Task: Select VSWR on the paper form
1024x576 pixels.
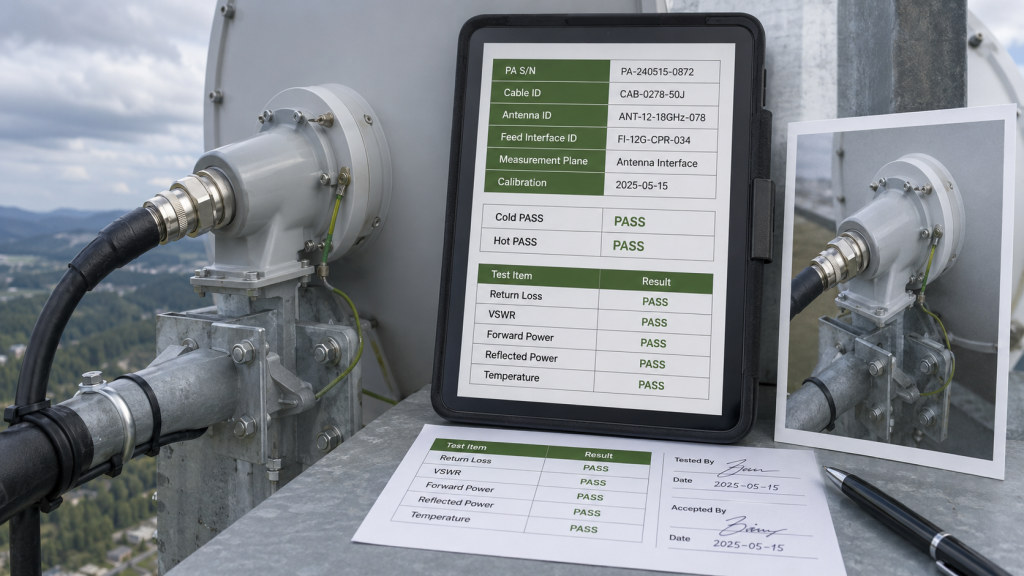Action: [447, 472]
